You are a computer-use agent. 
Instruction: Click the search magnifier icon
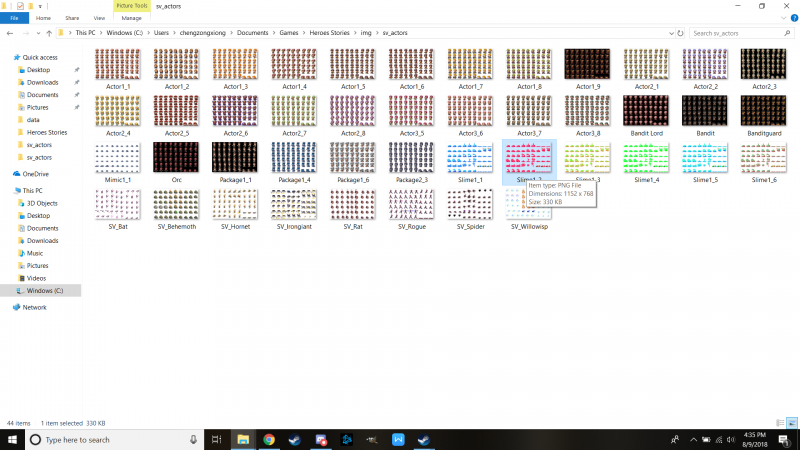coord(787,33)
